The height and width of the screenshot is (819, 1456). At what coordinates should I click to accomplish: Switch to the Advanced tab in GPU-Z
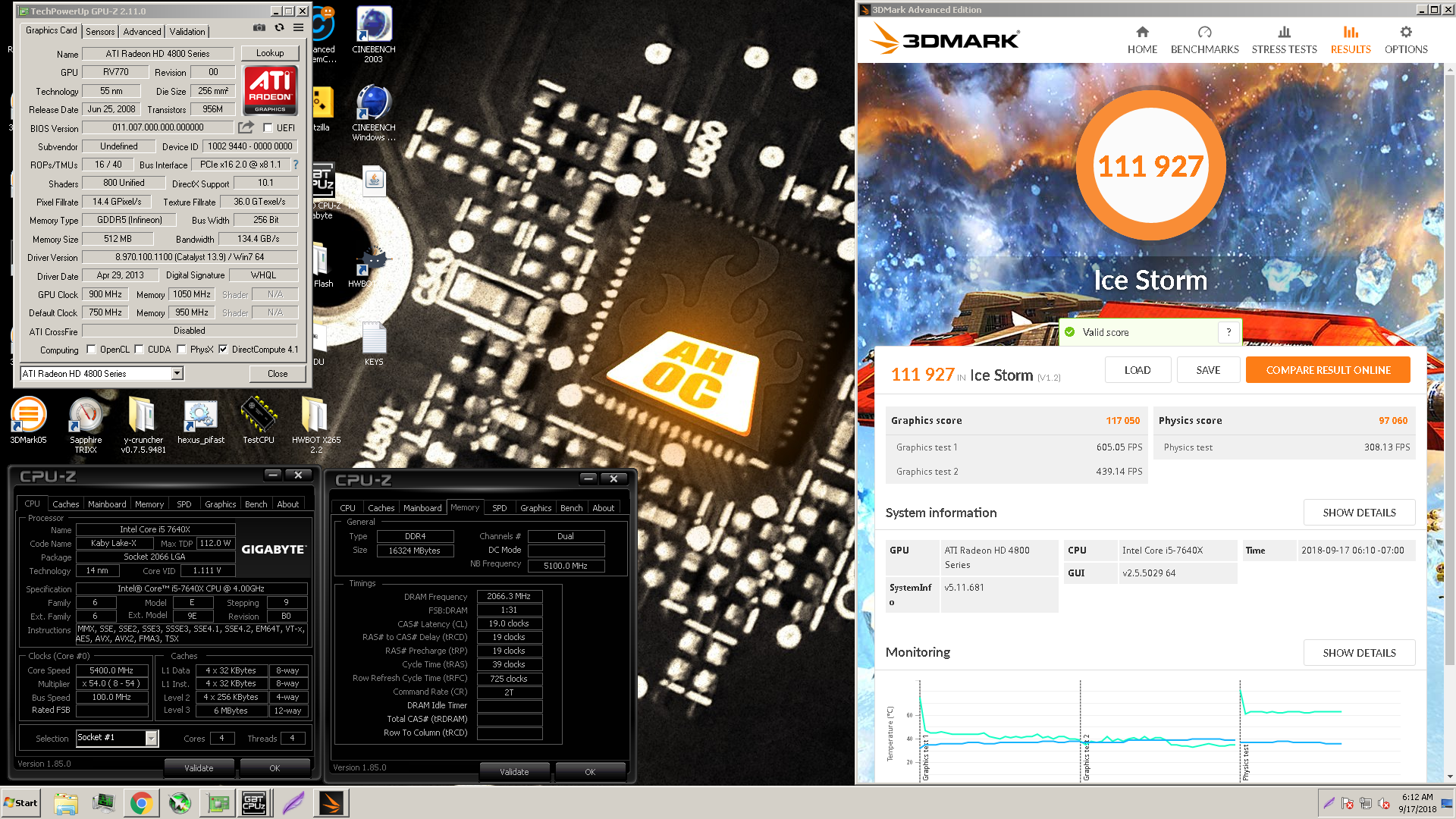click(x=142, y=31)
